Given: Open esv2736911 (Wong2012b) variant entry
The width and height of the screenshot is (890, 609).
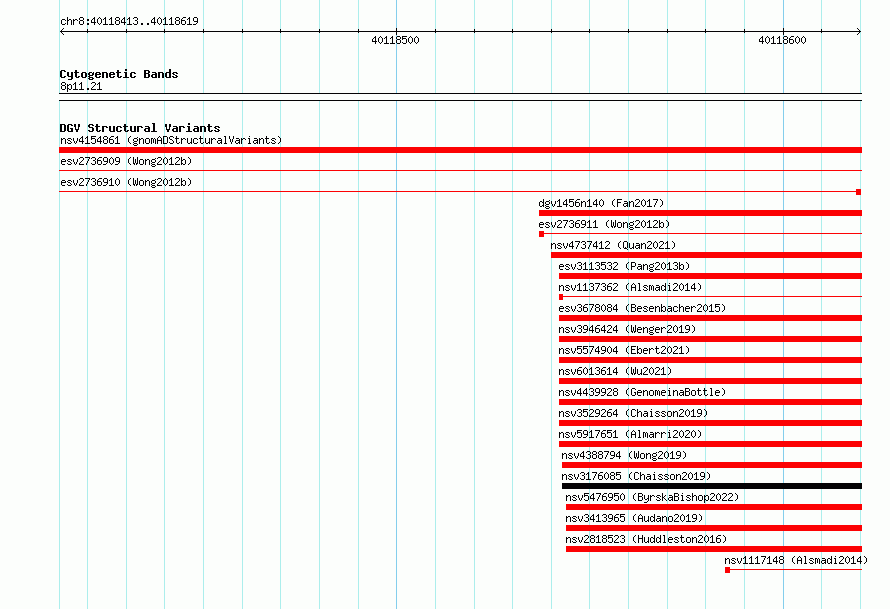Looking at the screenshot, I should point(604,224).
